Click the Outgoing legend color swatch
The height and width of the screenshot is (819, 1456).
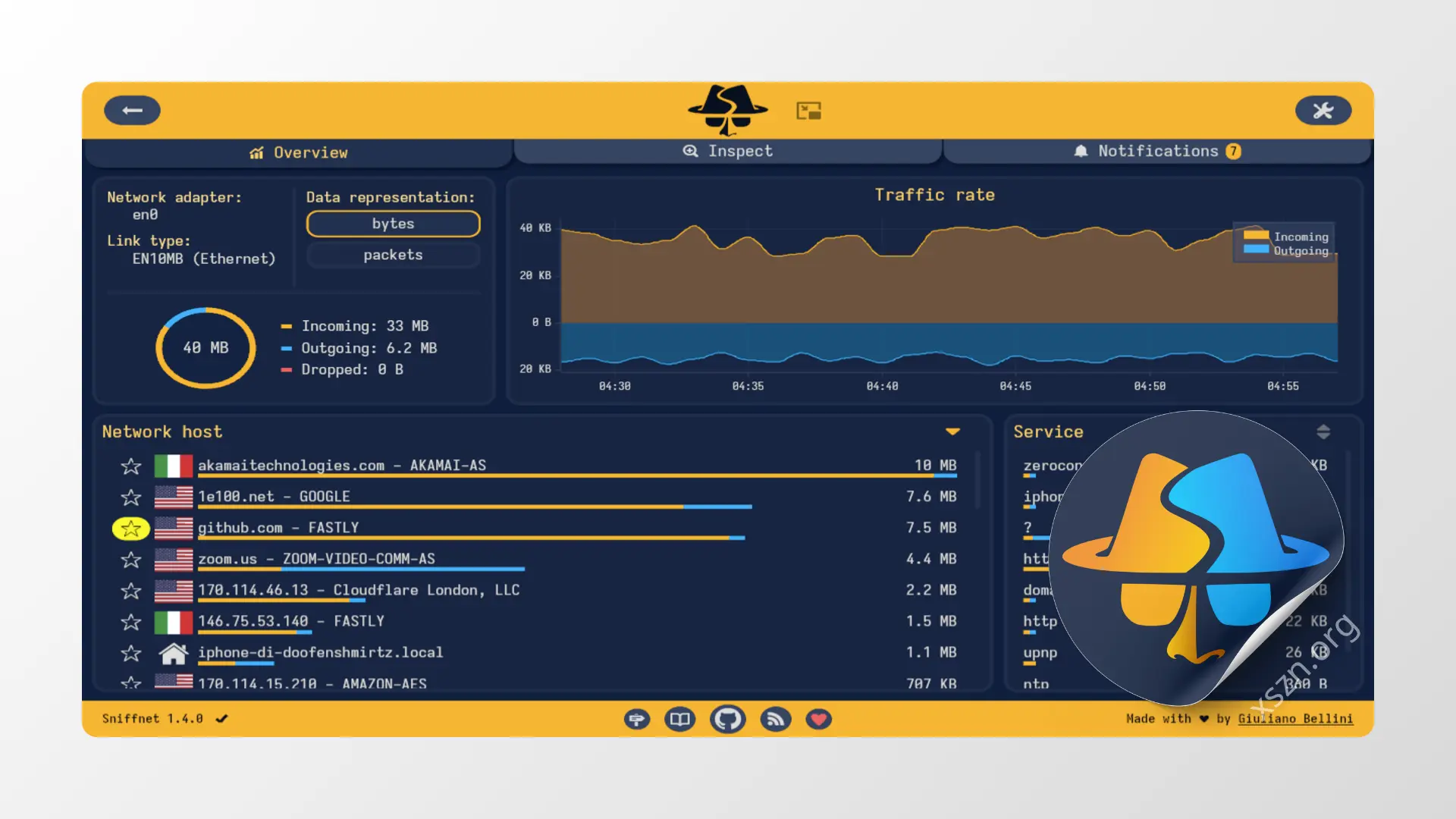point(1256,249)
